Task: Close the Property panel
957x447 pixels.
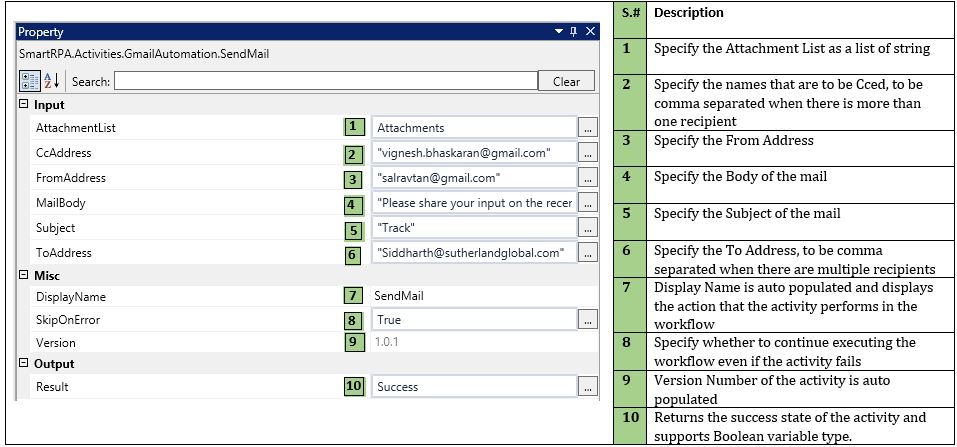Action: point(590,32)
